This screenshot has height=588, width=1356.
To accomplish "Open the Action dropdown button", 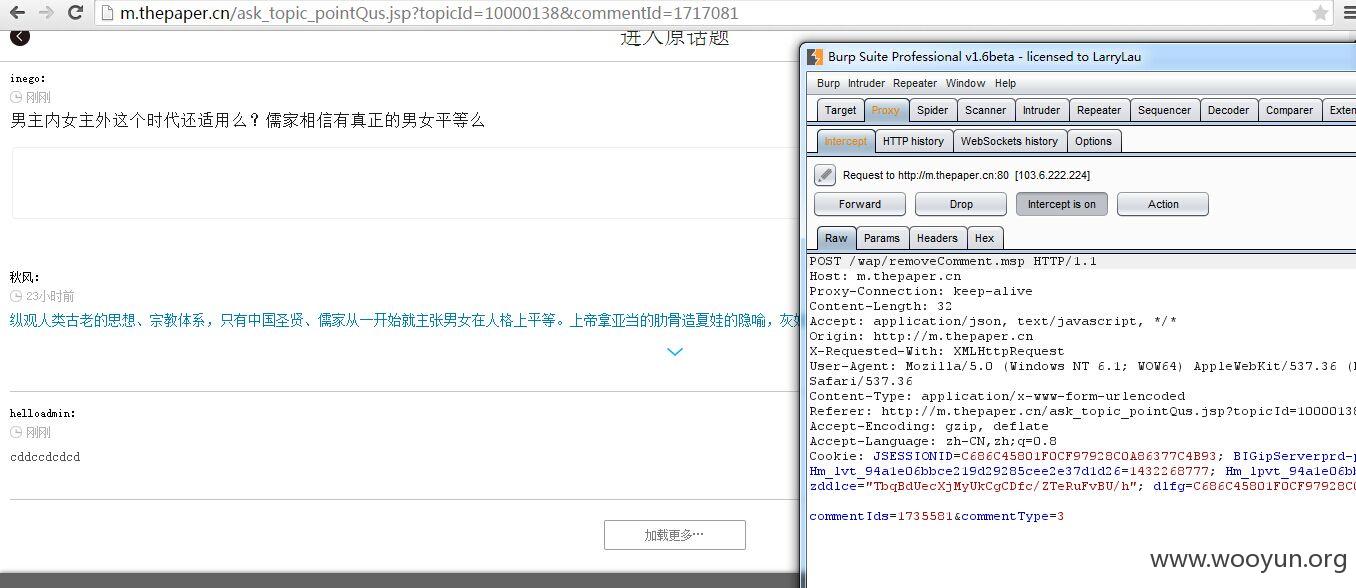I will point(1162,204).
